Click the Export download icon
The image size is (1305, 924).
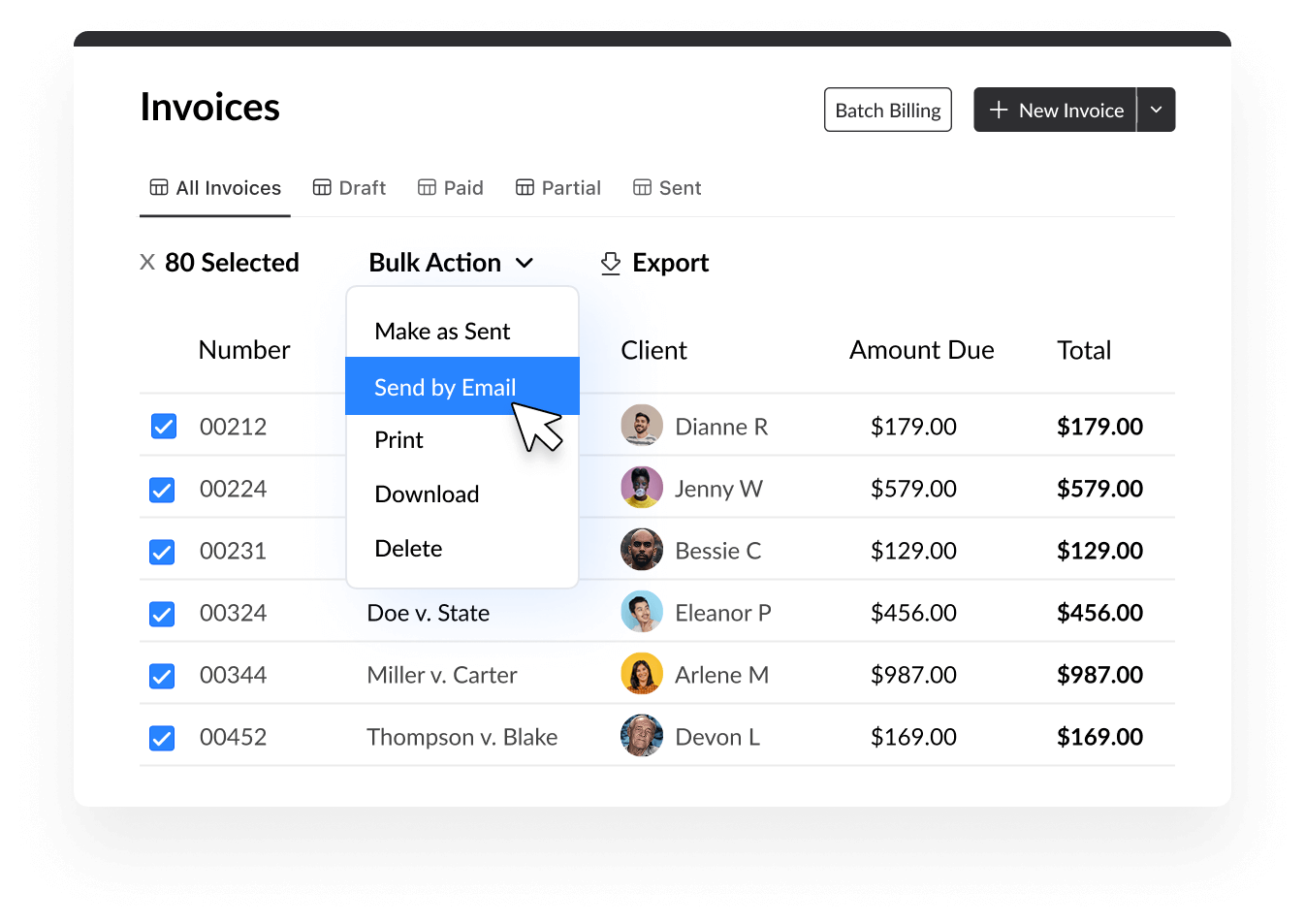point(610,264)
